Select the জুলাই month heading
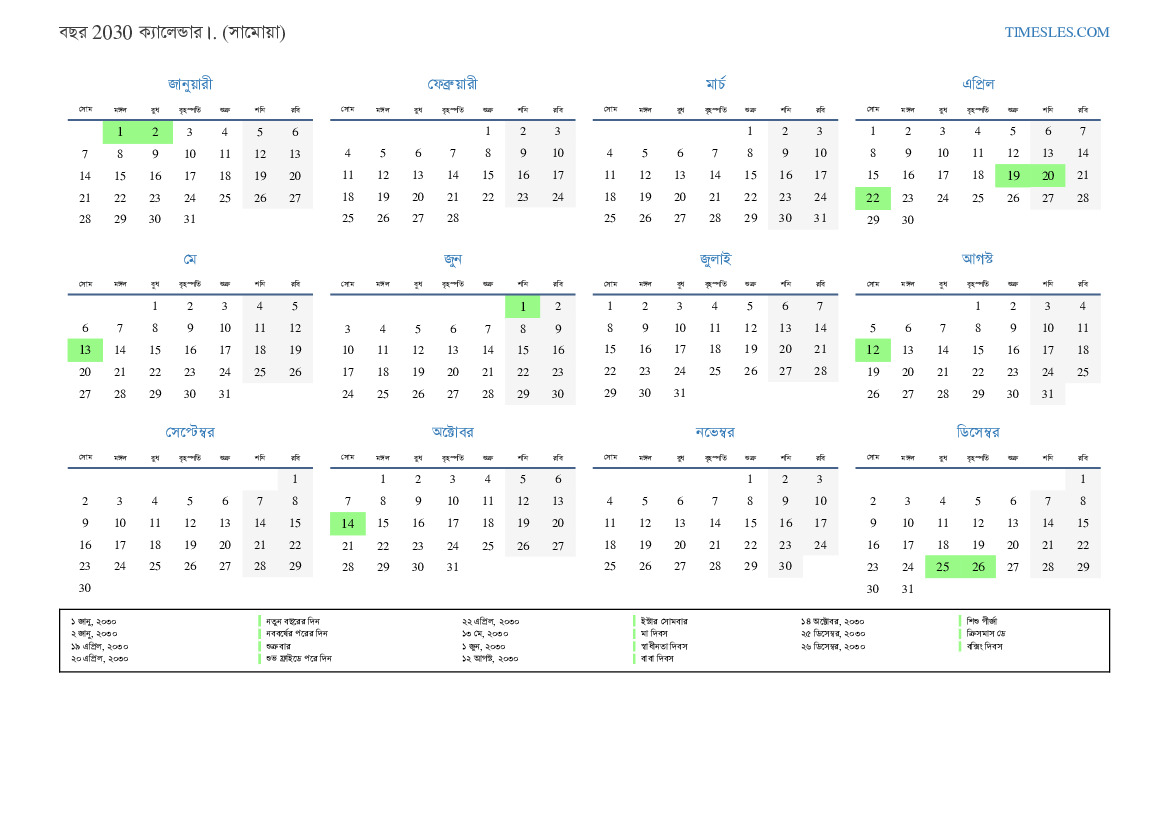 (x=716, y=259)
